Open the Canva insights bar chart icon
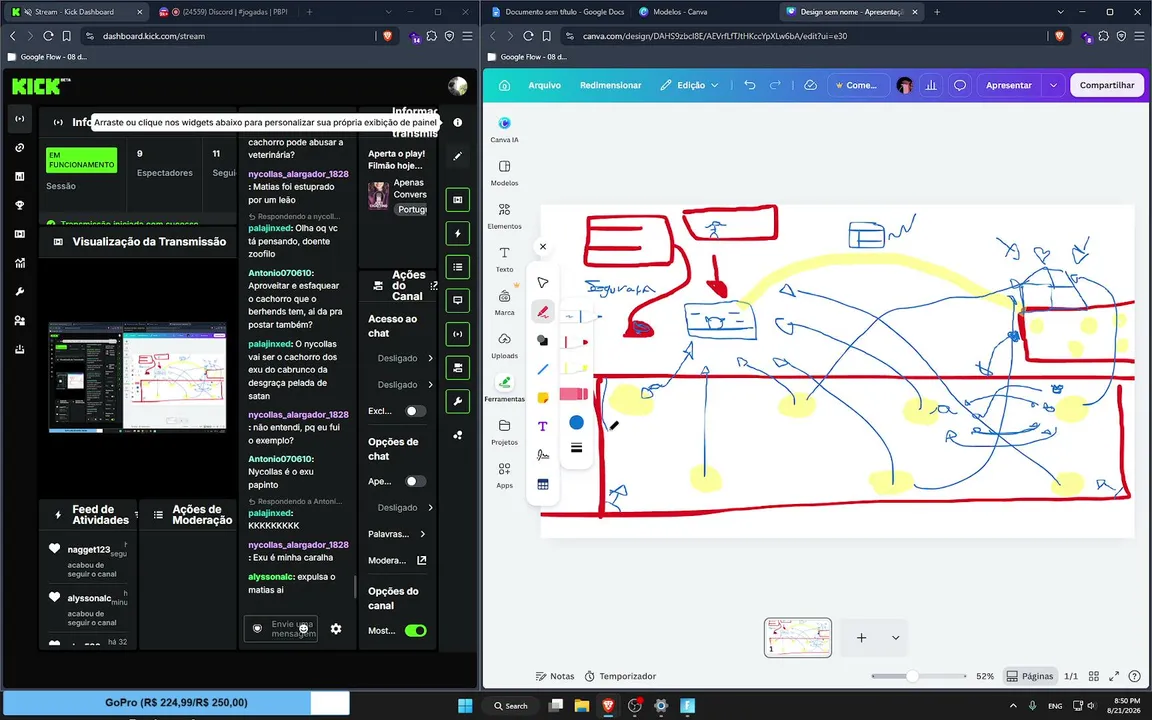Screen dimensions: 1152x720 coord(931,85)
